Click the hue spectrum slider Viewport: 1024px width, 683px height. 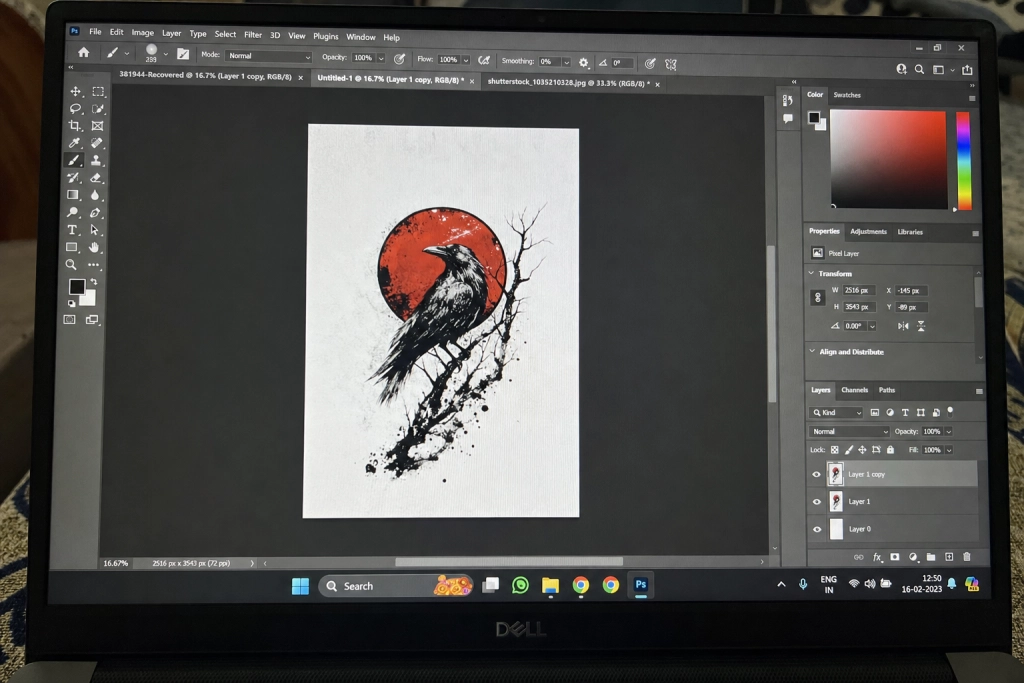coord(963,161)
